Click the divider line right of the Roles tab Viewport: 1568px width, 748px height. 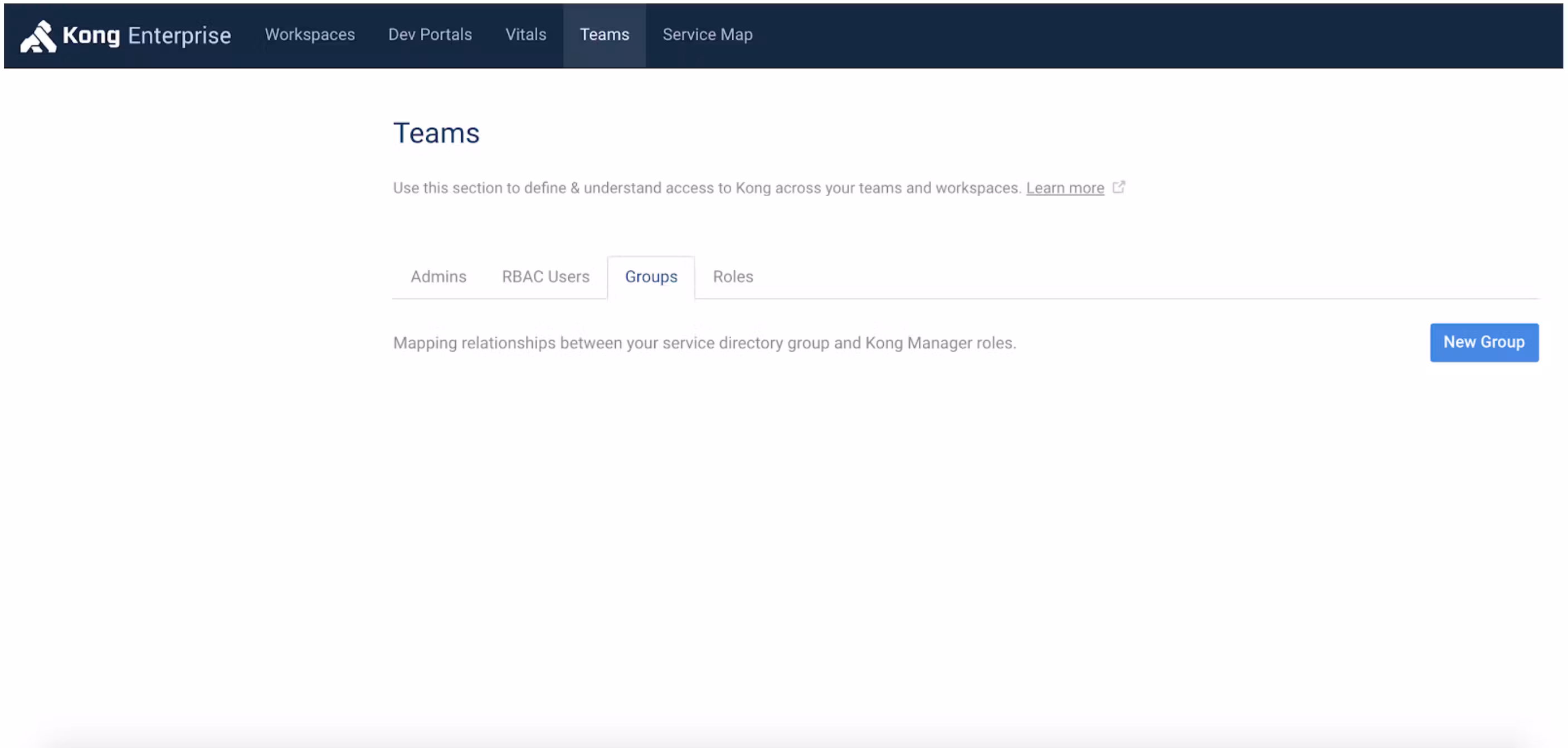pyautogui.click(x=1157, y=298)
